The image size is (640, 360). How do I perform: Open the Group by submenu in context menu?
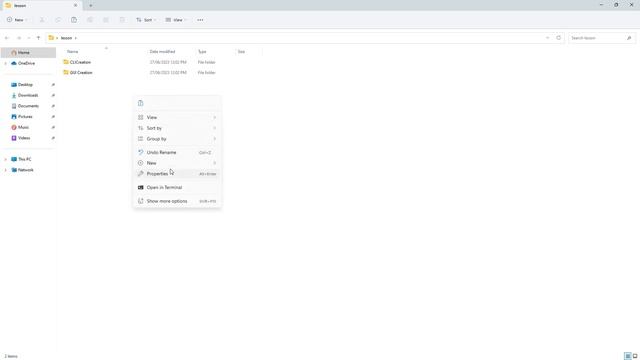177,139
